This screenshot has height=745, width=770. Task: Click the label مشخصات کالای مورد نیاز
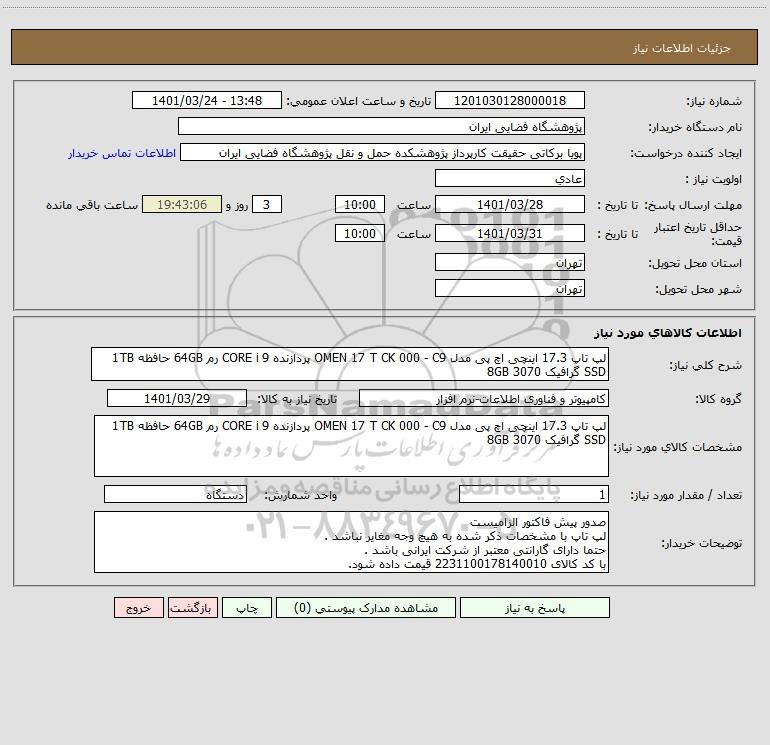tap(678, 447)
